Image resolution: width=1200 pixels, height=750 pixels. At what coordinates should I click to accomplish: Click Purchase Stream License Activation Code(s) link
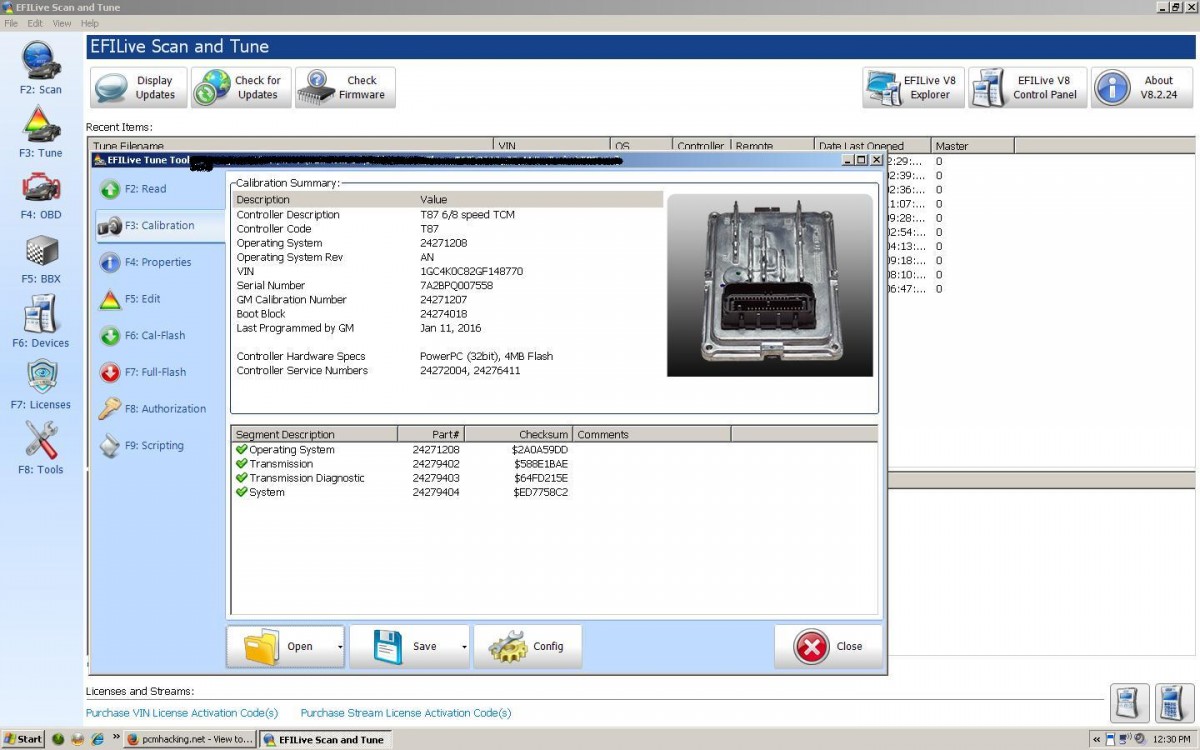pos(406,713)
